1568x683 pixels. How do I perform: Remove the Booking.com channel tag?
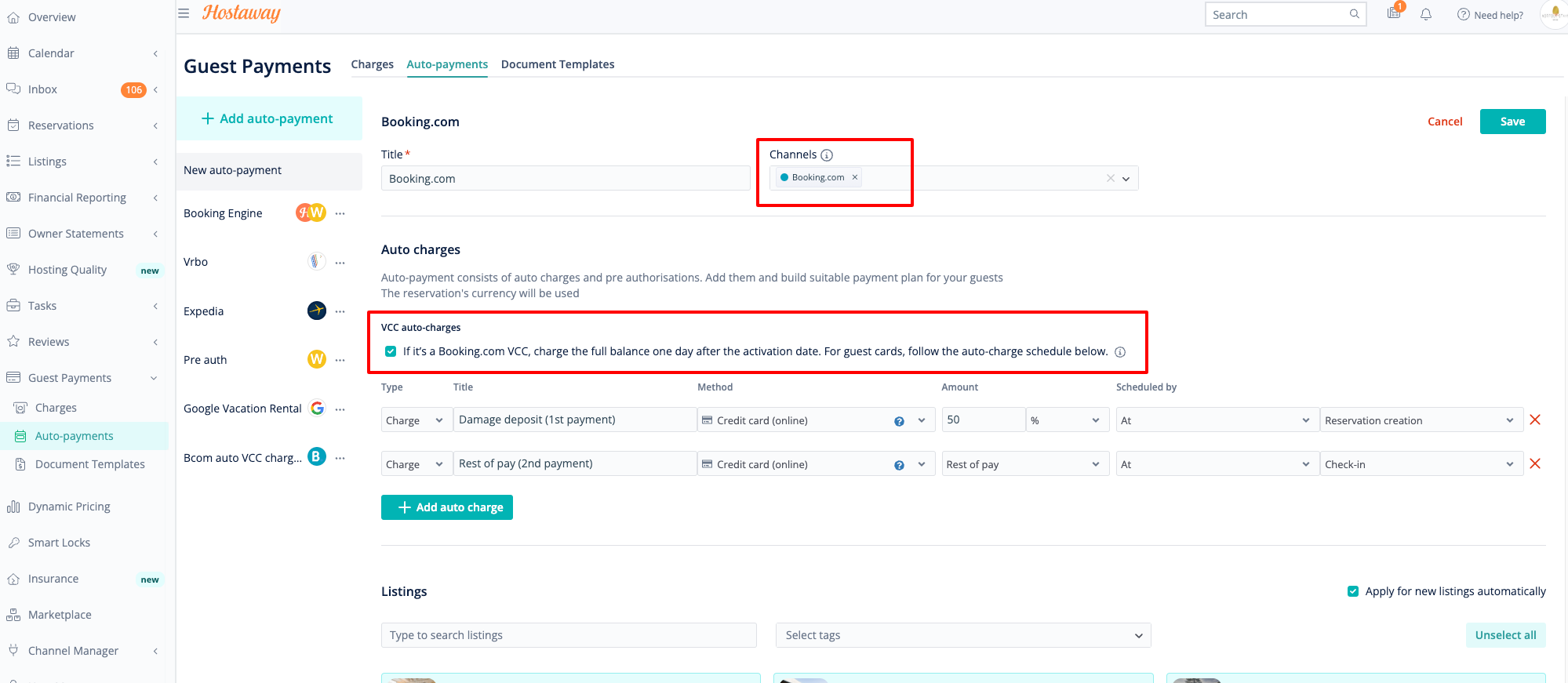pyautogui.click(x=855, y=177)
